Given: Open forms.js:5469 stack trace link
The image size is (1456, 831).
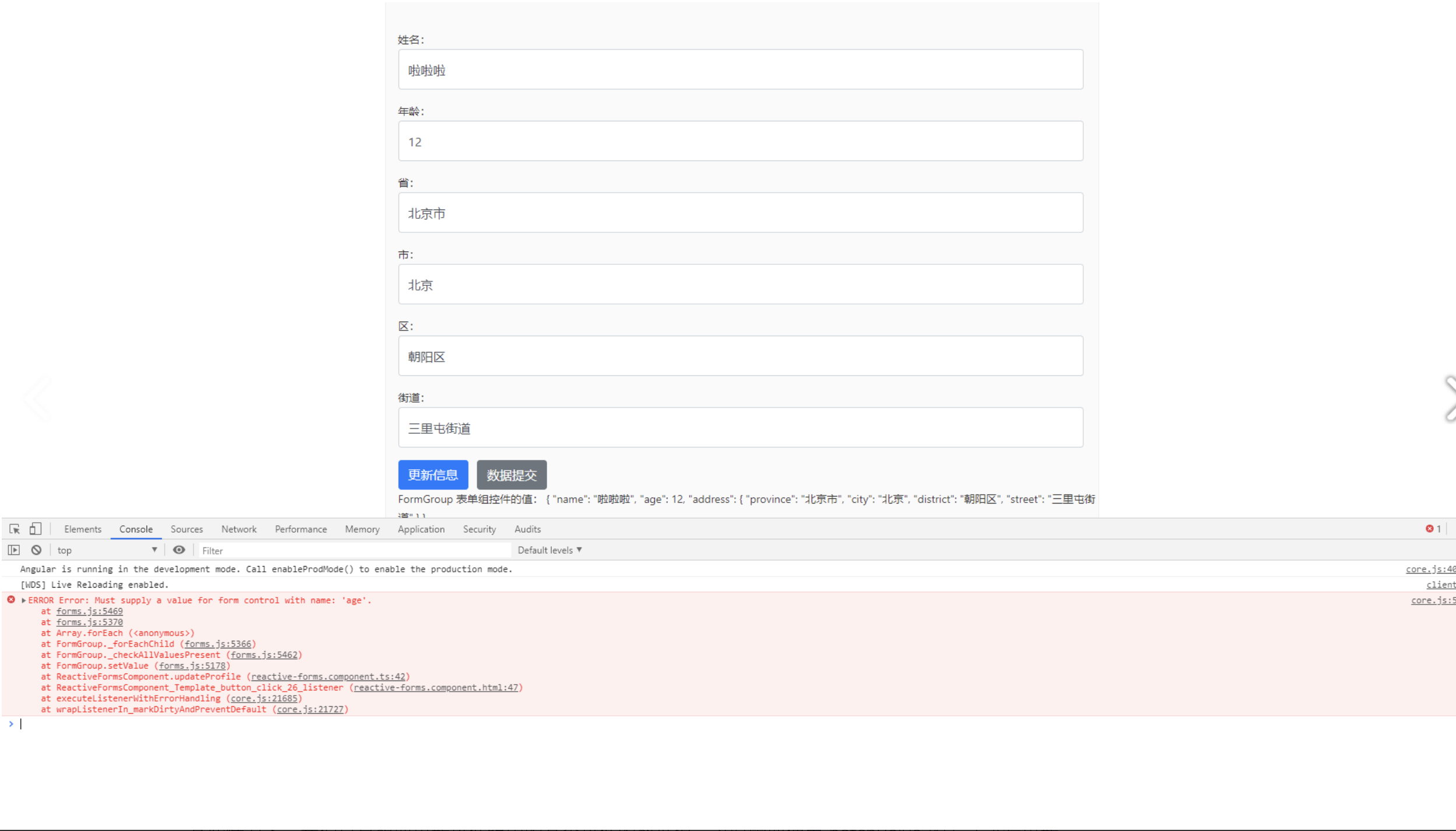Looking at the screenshot, I should pyautogui.click(x=89, y=611).
